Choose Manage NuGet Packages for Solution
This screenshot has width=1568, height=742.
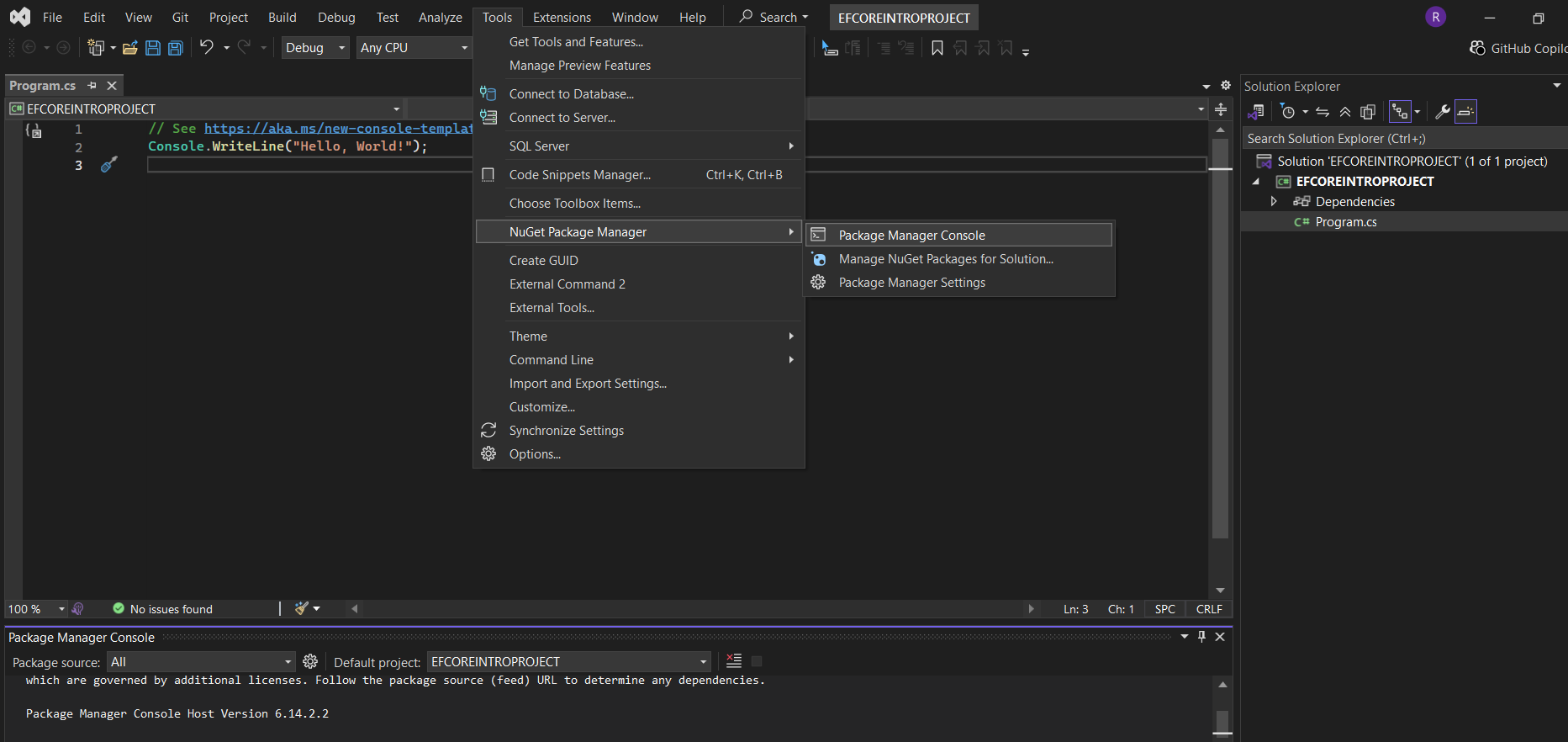tap(945, 259)
